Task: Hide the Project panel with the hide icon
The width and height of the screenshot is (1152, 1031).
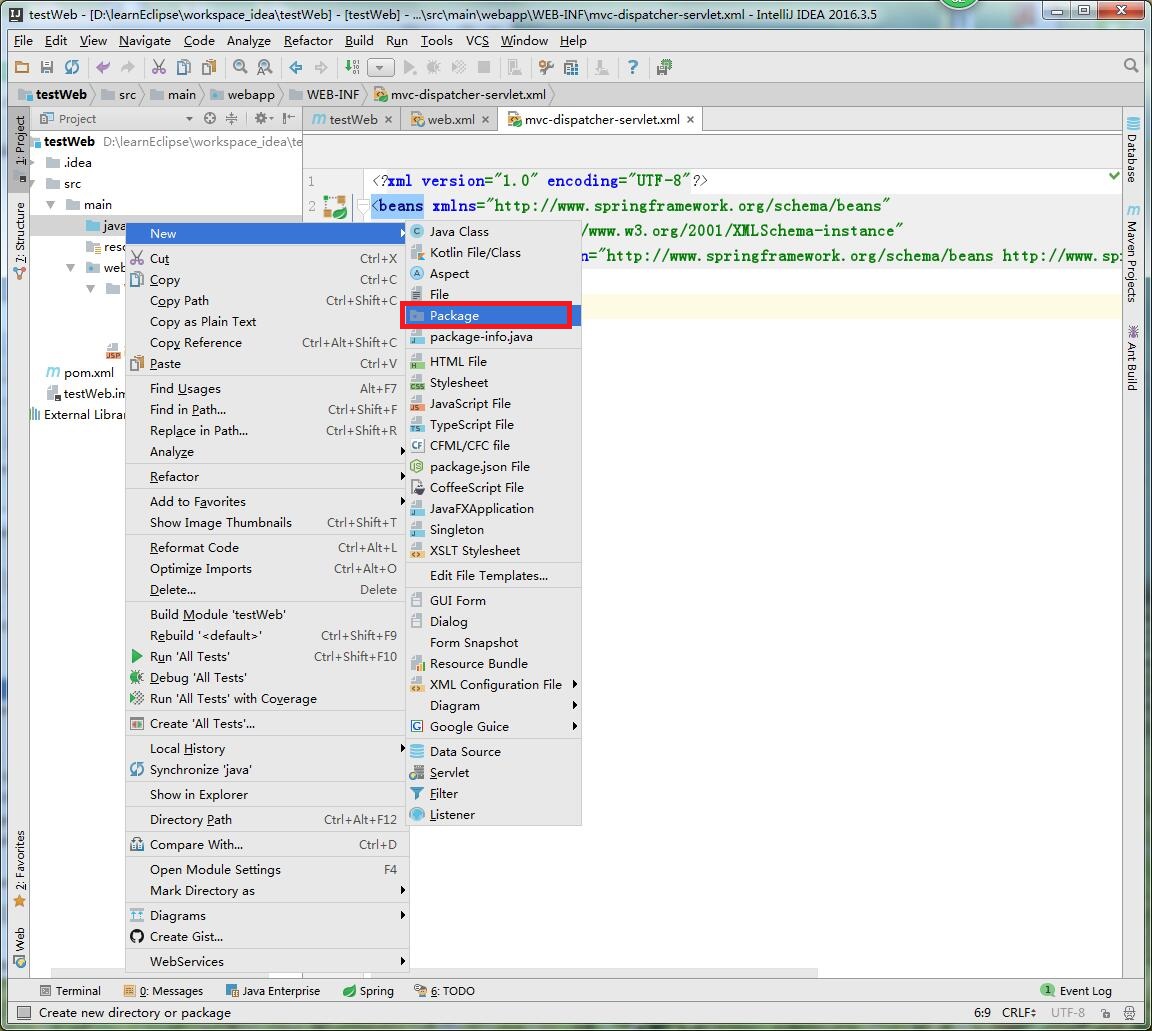Action: [289, 118]
